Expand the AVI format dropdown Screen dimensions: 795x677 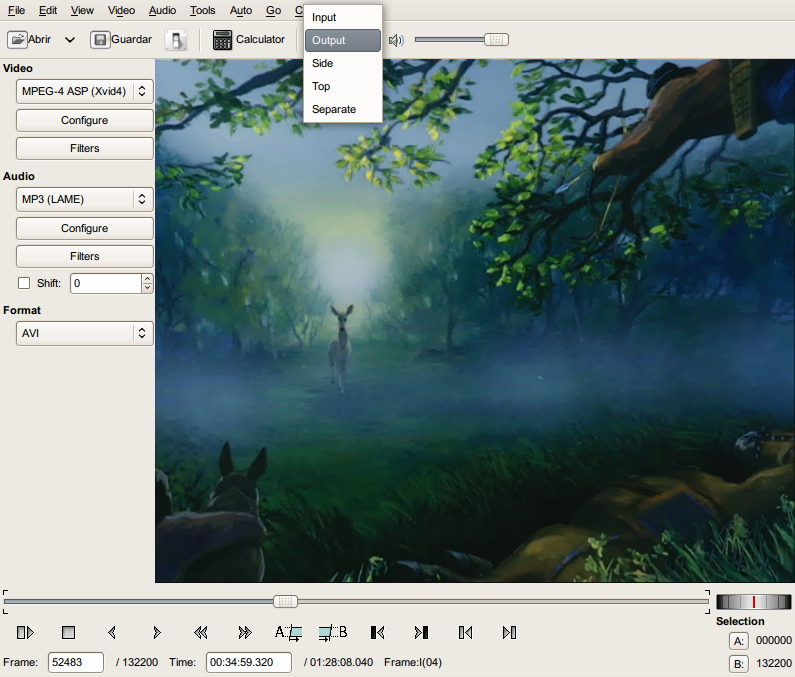85,333
